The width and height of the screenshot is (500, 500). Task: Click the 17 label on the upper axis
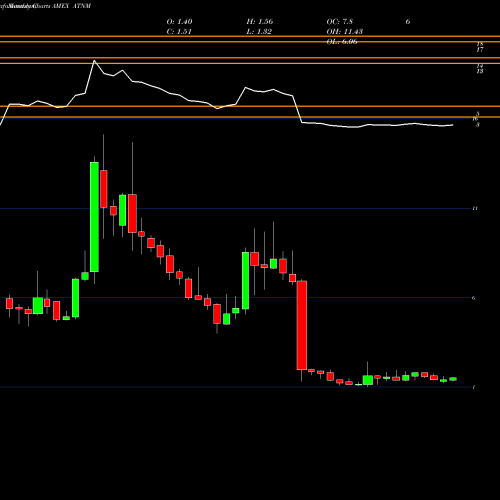tap(480, 50)
